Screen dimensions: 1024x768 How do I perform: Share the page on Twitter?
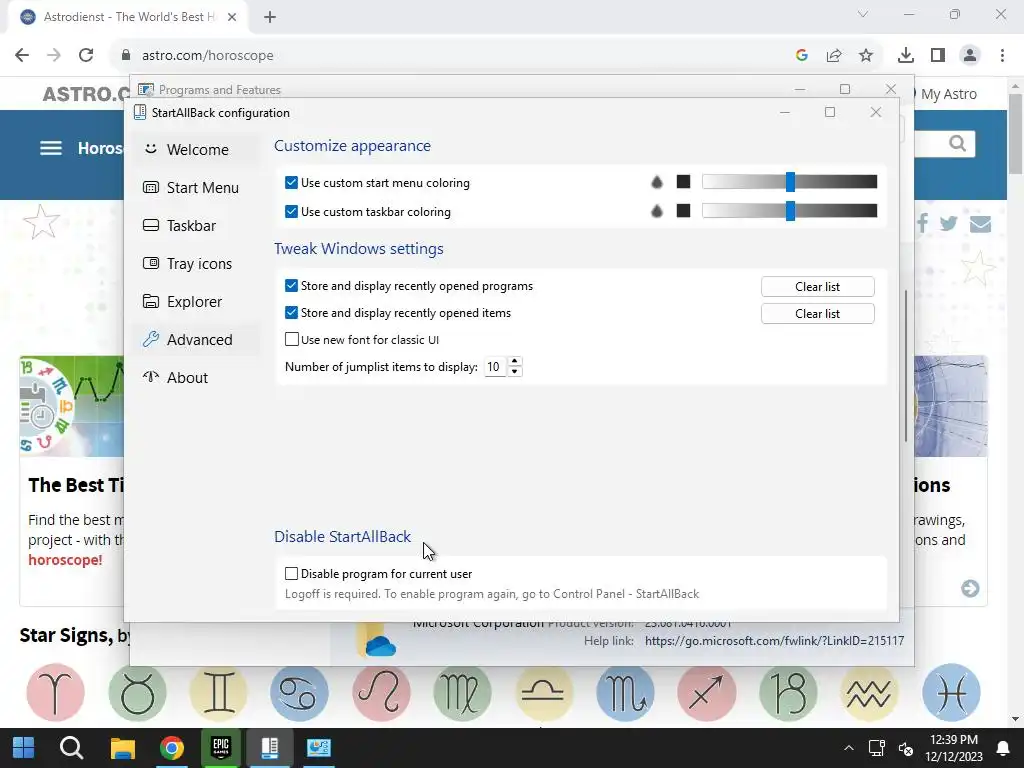coord(948,224)
